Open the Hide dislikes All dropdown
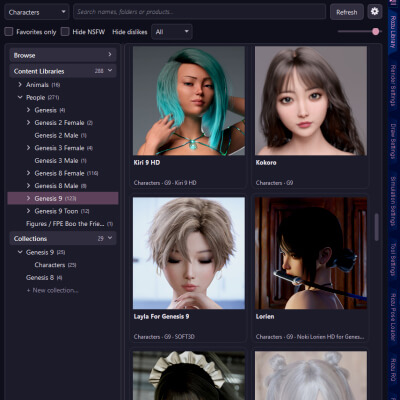The image size is (400, 400). pyautogui.click(x=172, y=32)
